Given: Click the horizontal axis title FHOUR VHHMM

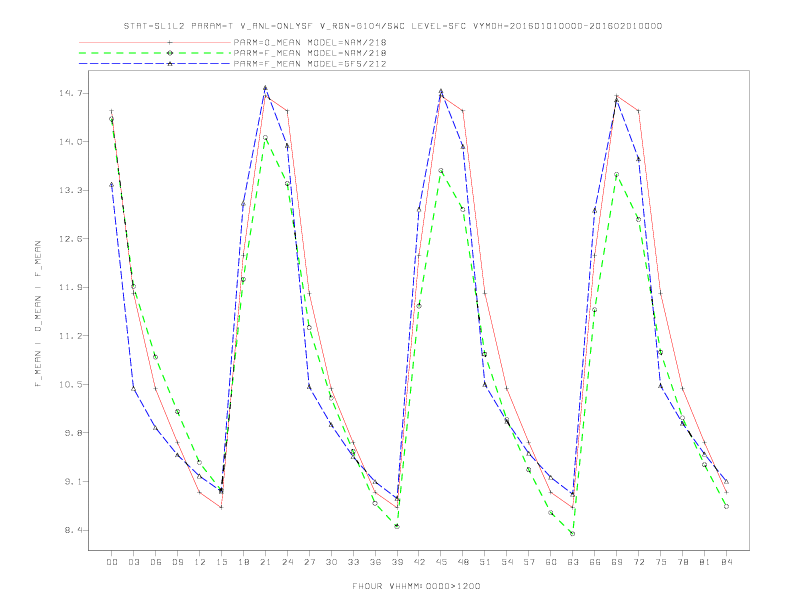Looking at the screenshot, I should [416, 586].
